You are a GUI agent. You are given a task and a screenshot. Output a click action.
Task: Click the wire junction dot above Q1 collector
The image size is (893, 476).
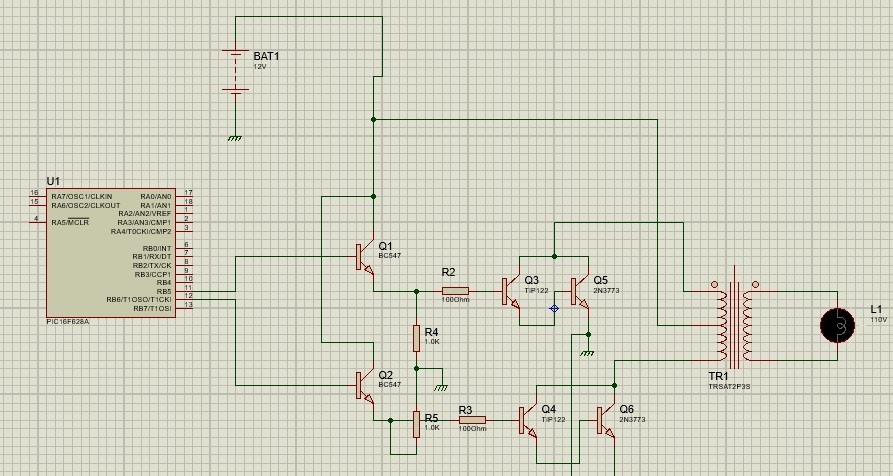(374, 196)
